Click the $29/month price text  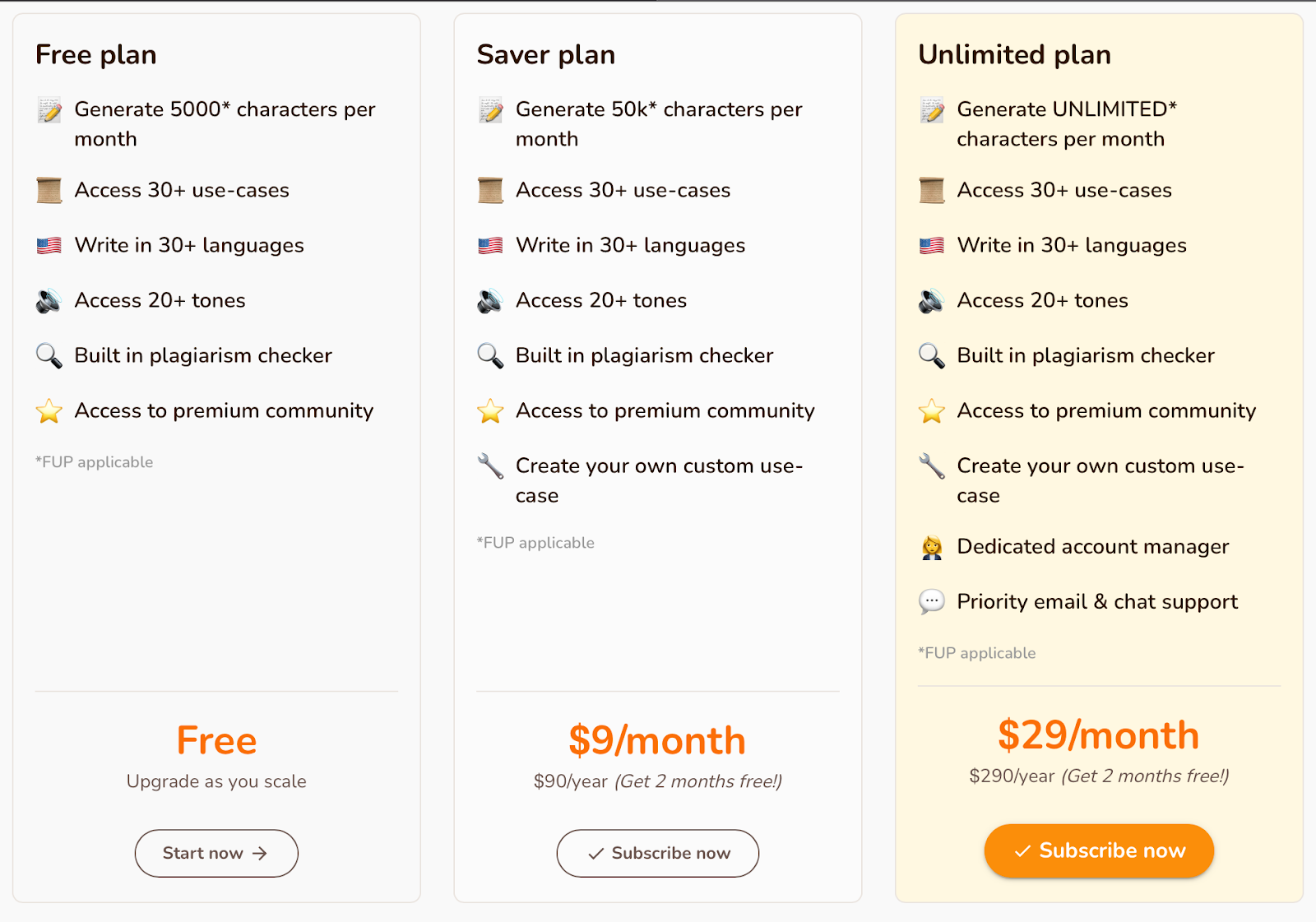coord(1099,734)
